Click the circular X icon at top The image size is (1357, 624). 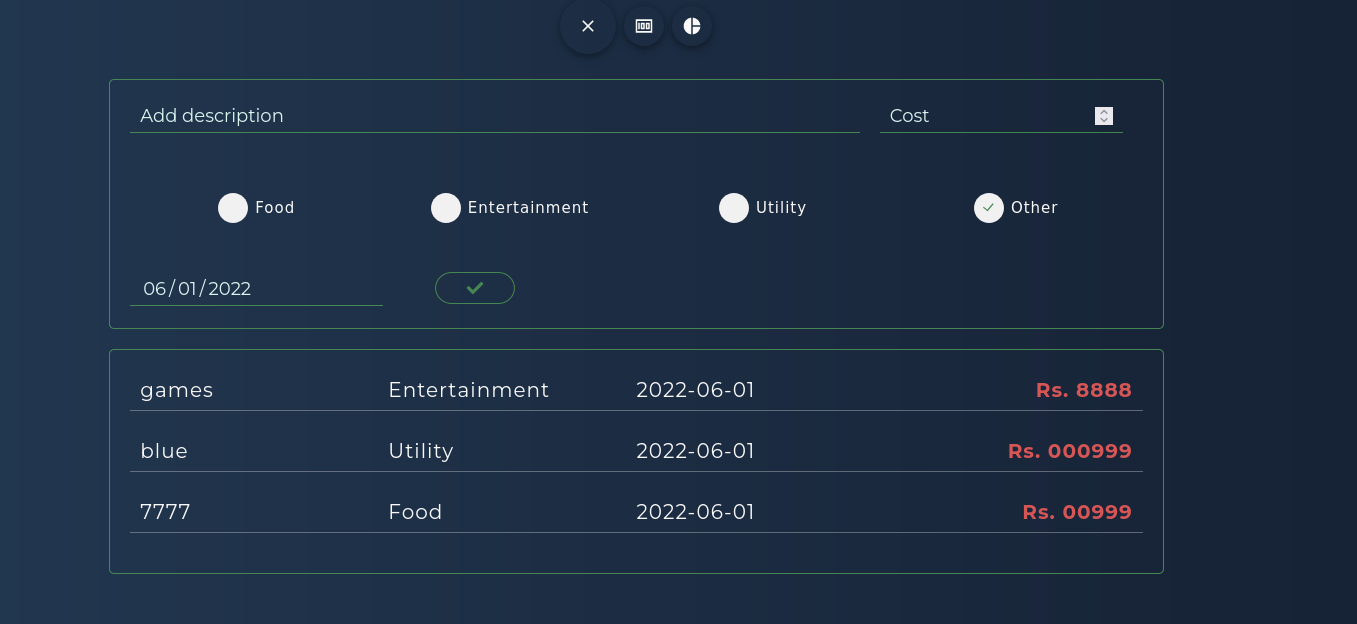click(588, 26)
